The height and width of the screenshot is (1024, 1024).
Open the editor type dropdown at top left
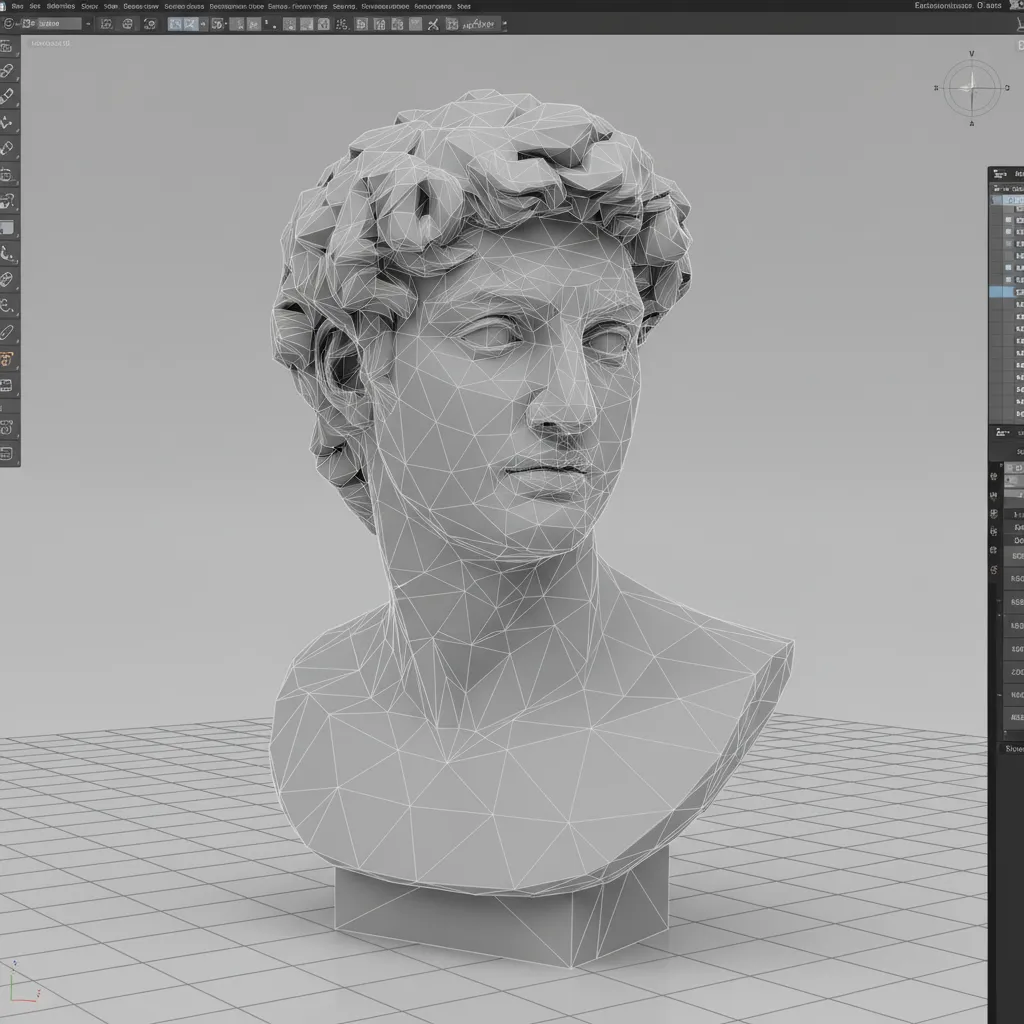(10, 22)
